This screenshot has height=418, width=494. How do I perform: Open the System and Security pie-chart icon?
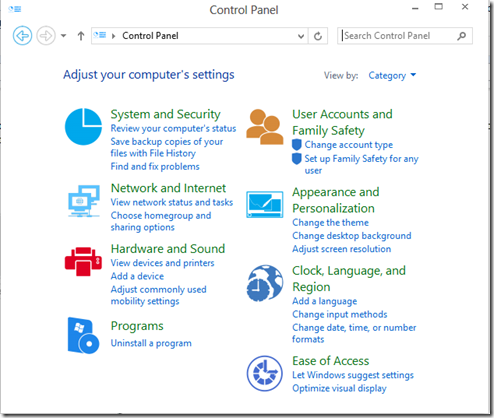coord(83,127)
